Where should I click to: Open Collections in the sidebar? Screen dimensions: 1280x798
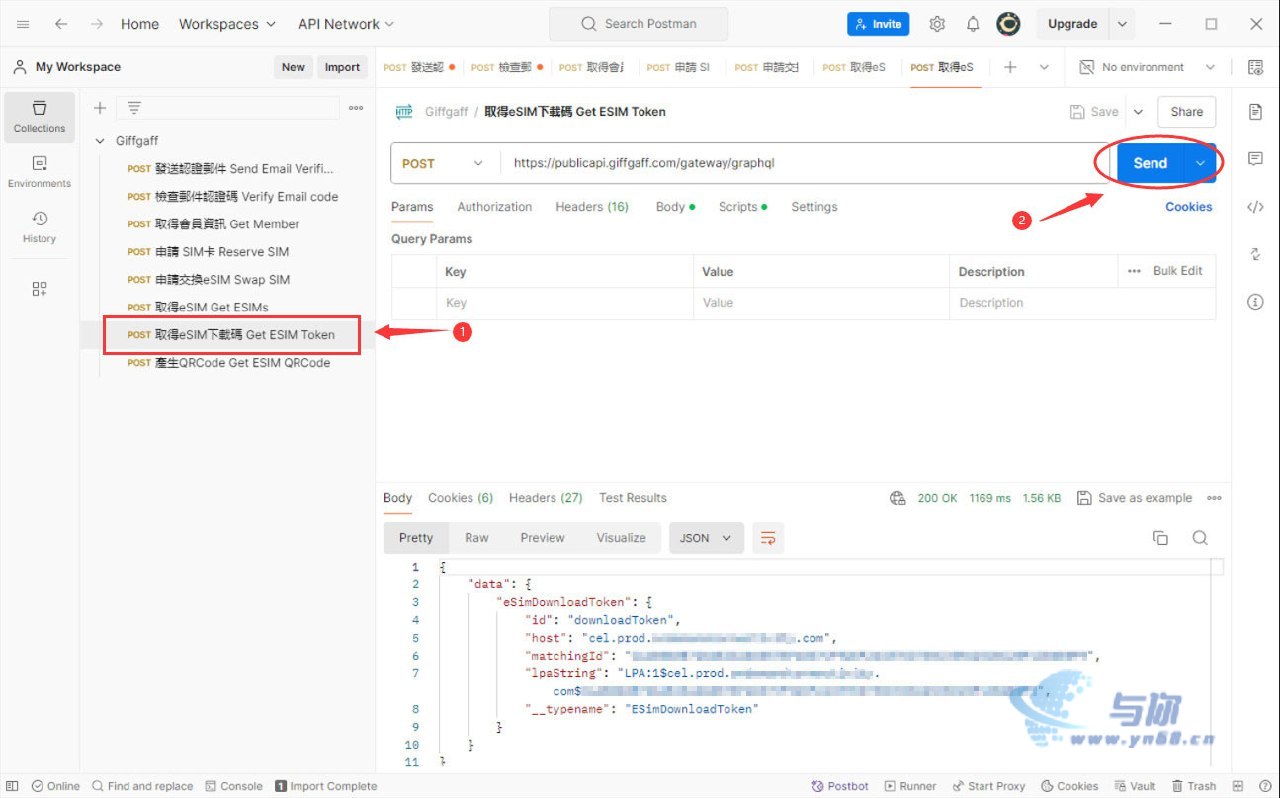pos(39,117)
